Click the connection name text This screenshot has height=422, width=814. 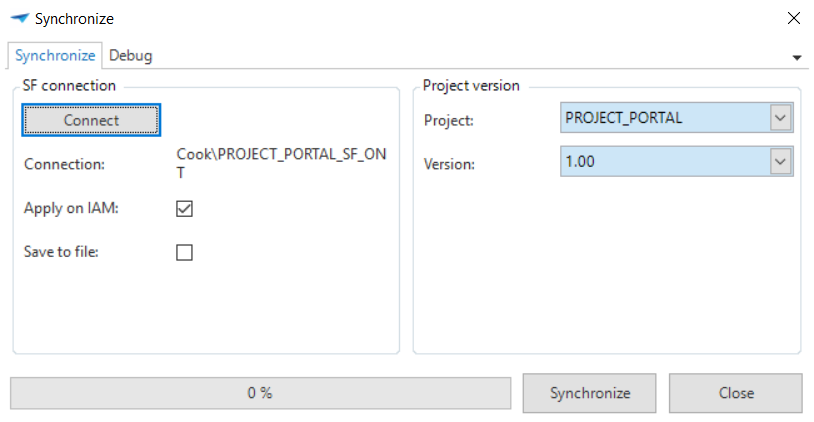(281, 163)
